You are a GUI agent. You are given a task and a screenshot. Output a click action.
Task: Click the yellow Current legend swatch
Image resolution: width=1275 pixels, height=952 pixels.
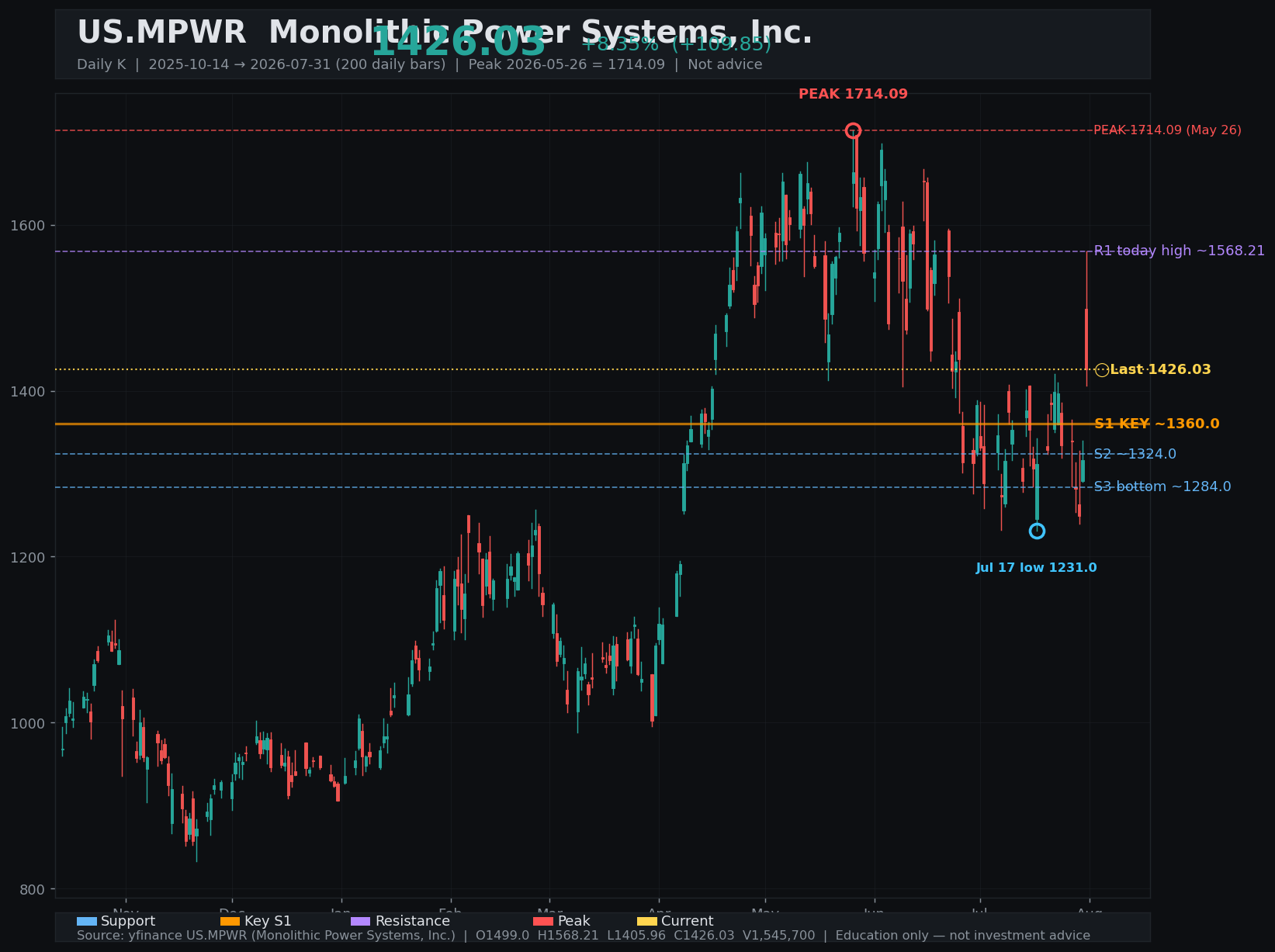click(647, 922)
